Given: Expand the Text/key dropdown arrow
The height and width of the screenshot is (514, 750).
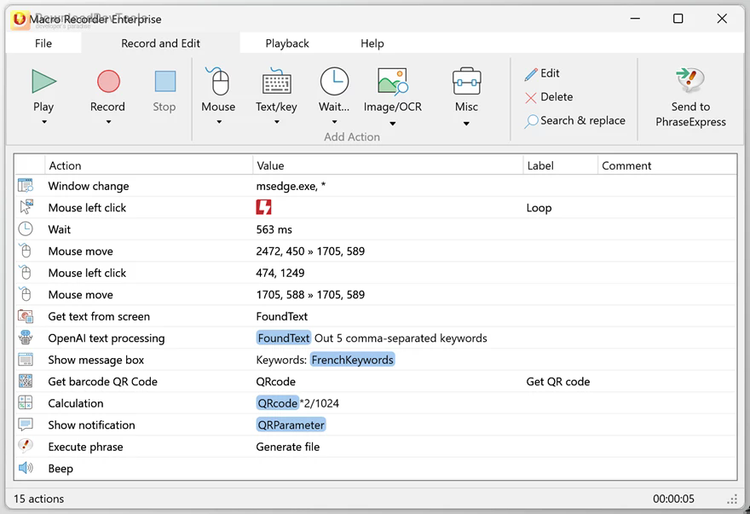Looking at the screenshot, I should click(276, 122).
